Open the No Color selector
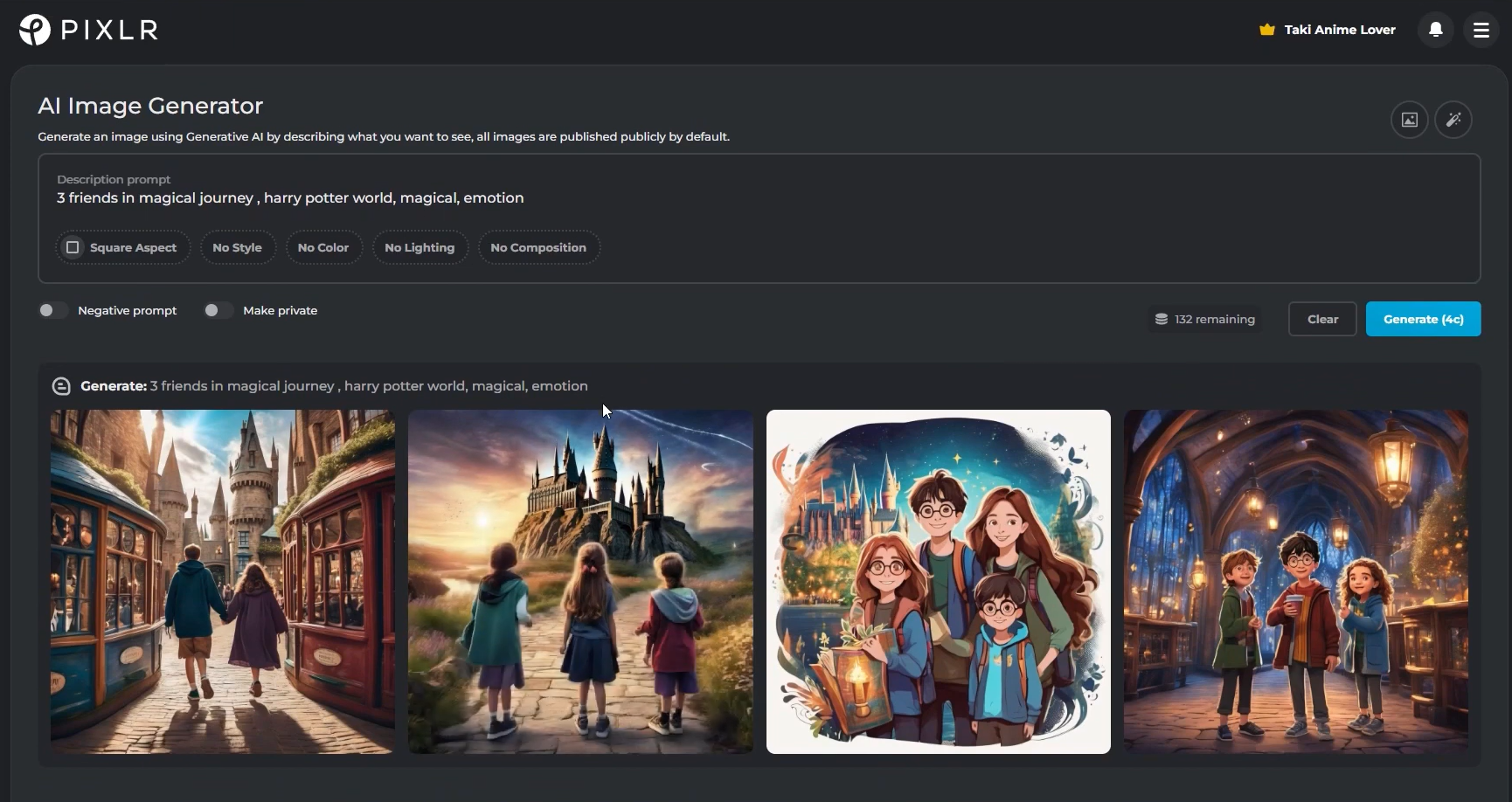 coord(323,247)
